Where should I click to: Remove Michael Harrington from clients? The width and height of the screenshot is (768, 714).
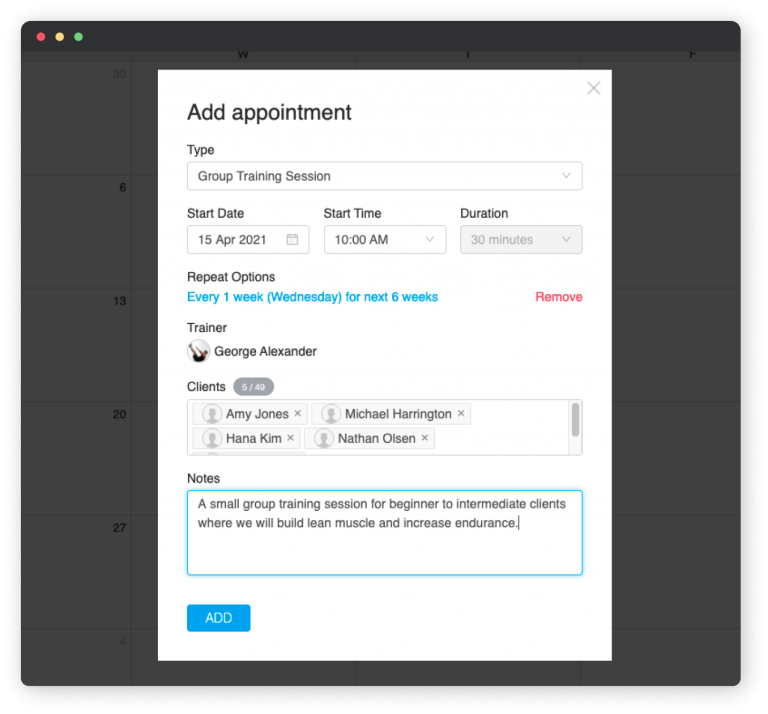[x=461, y=413]
